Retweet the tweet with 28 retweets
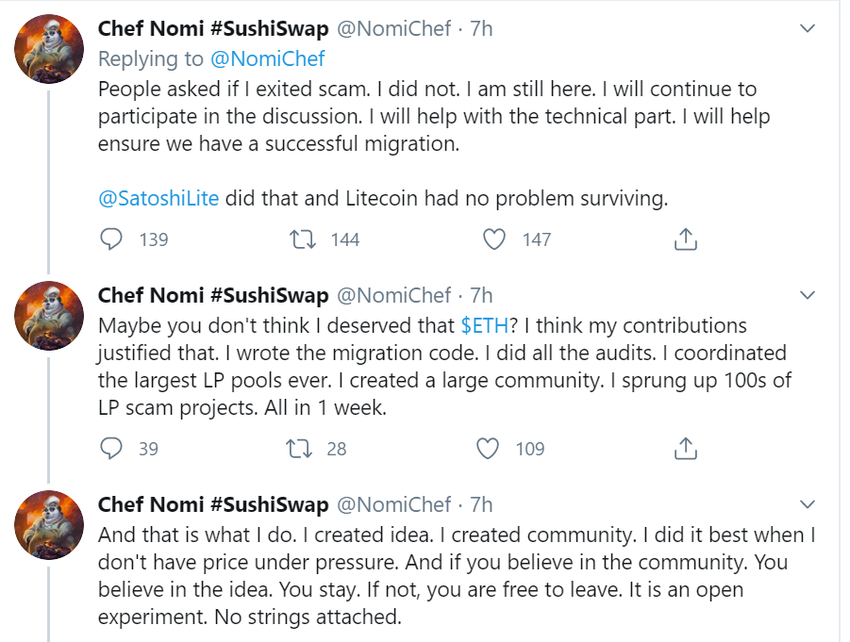 tap(297, 449)
